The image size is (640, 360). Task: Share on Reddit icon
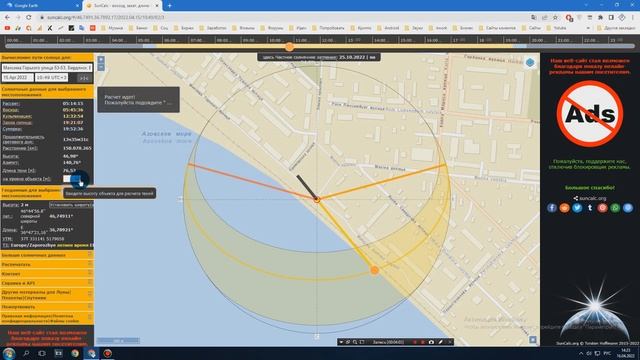pos(564,208)
